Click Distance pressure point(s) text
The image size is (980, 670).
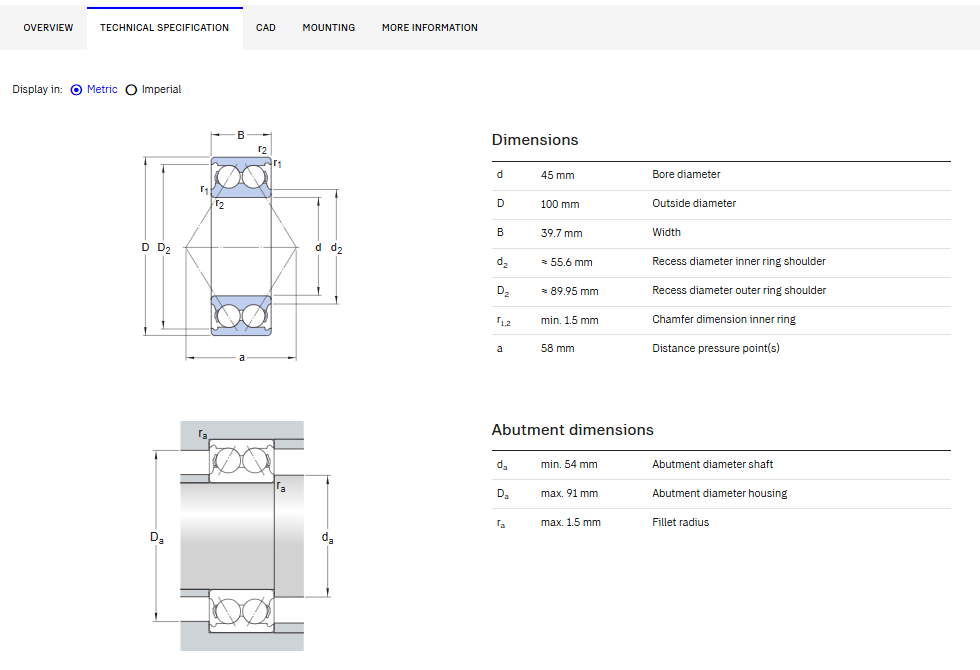click(x=716, y=348)
